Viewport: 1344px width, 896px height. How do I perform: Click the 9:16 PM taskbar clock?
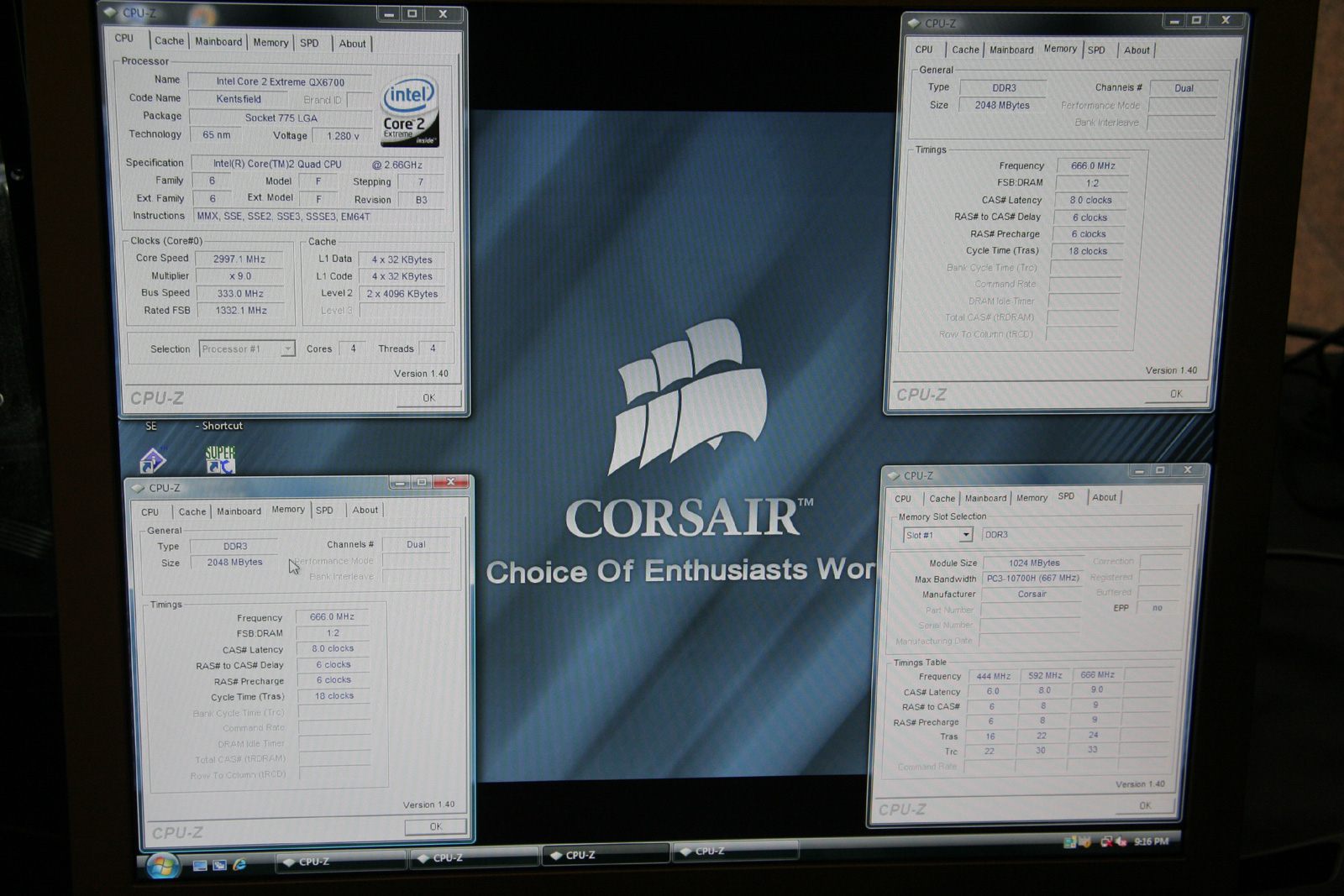[x=1151, y=841]
